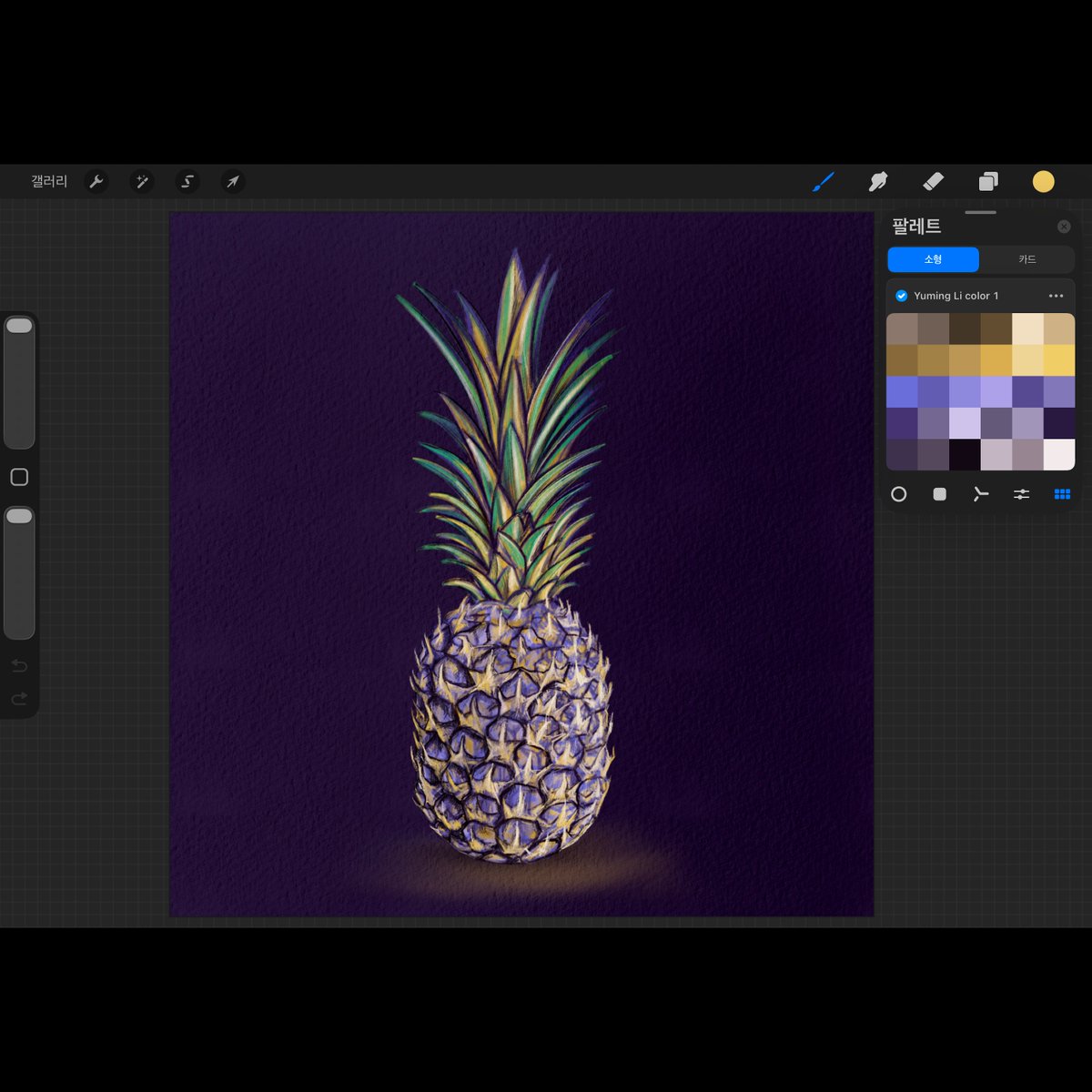Select the Eraser tool

pos(932,181)
